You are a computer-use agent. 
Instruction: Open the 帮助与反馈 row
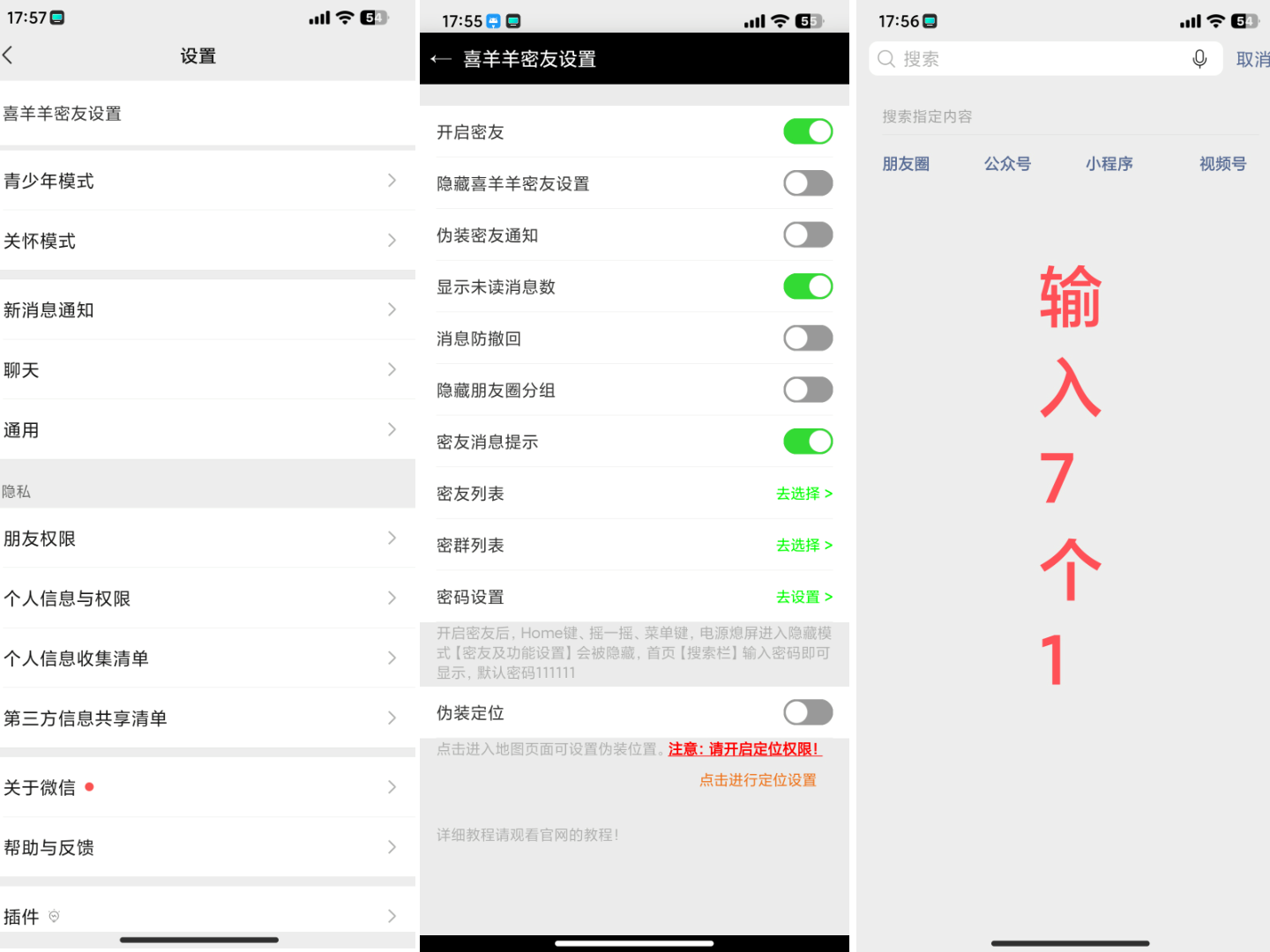207,847
